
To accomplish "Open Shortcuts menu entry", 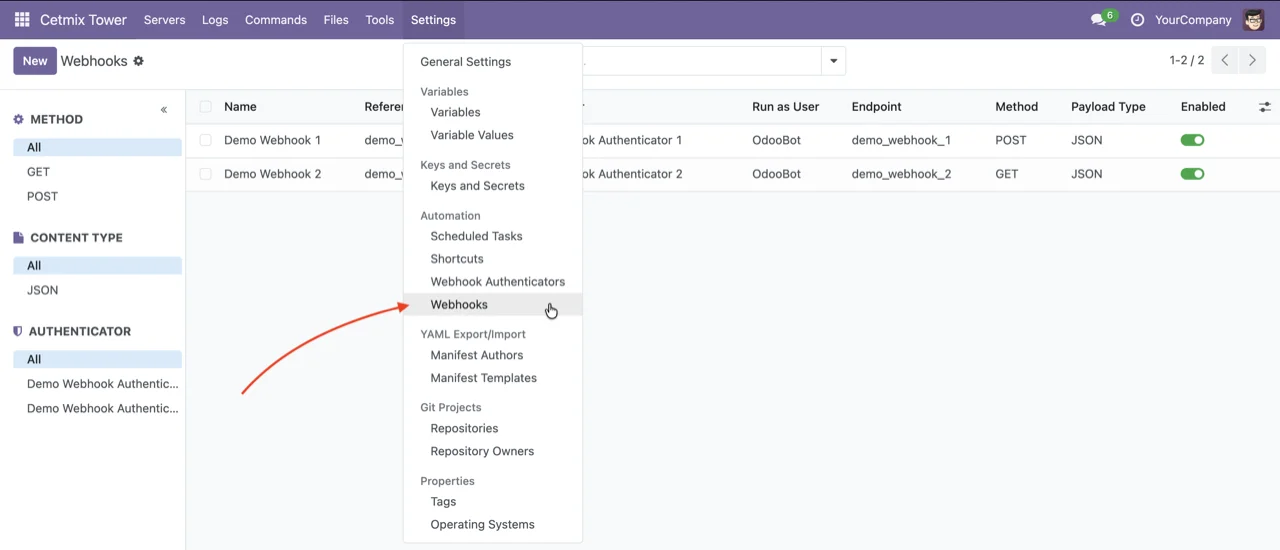I will tap(492, 259).
